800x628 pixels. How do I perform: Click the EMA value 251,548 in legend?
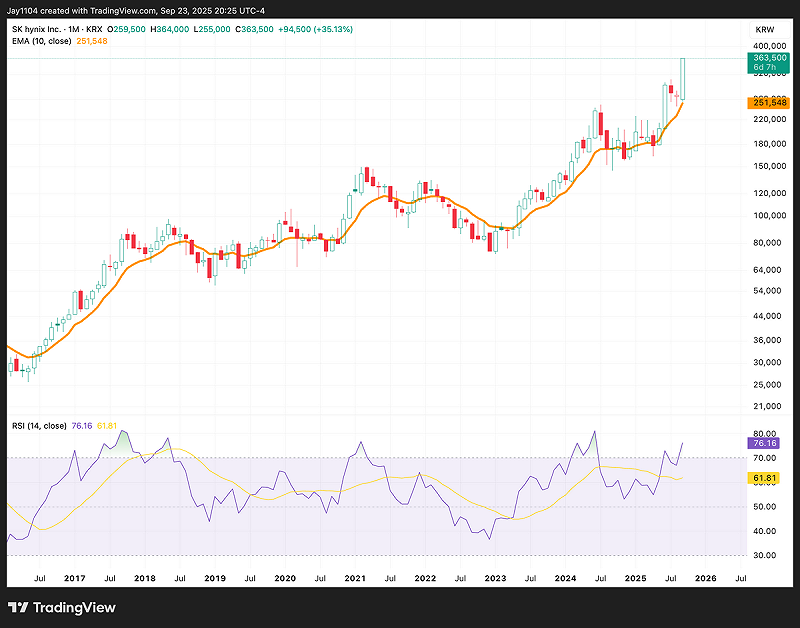pos(92,41)
